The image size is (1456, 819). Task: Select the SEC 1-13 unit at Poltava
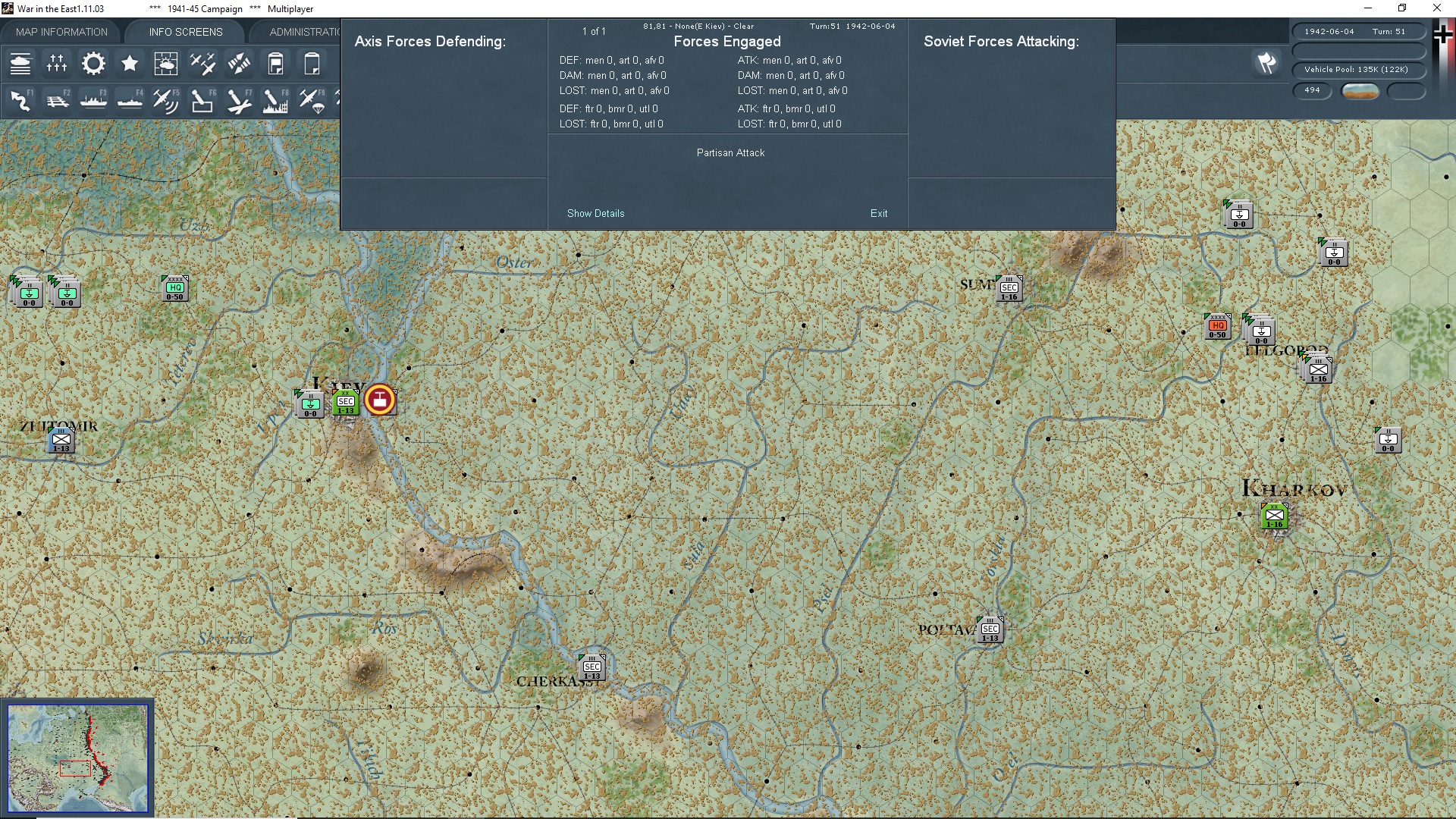990,630
